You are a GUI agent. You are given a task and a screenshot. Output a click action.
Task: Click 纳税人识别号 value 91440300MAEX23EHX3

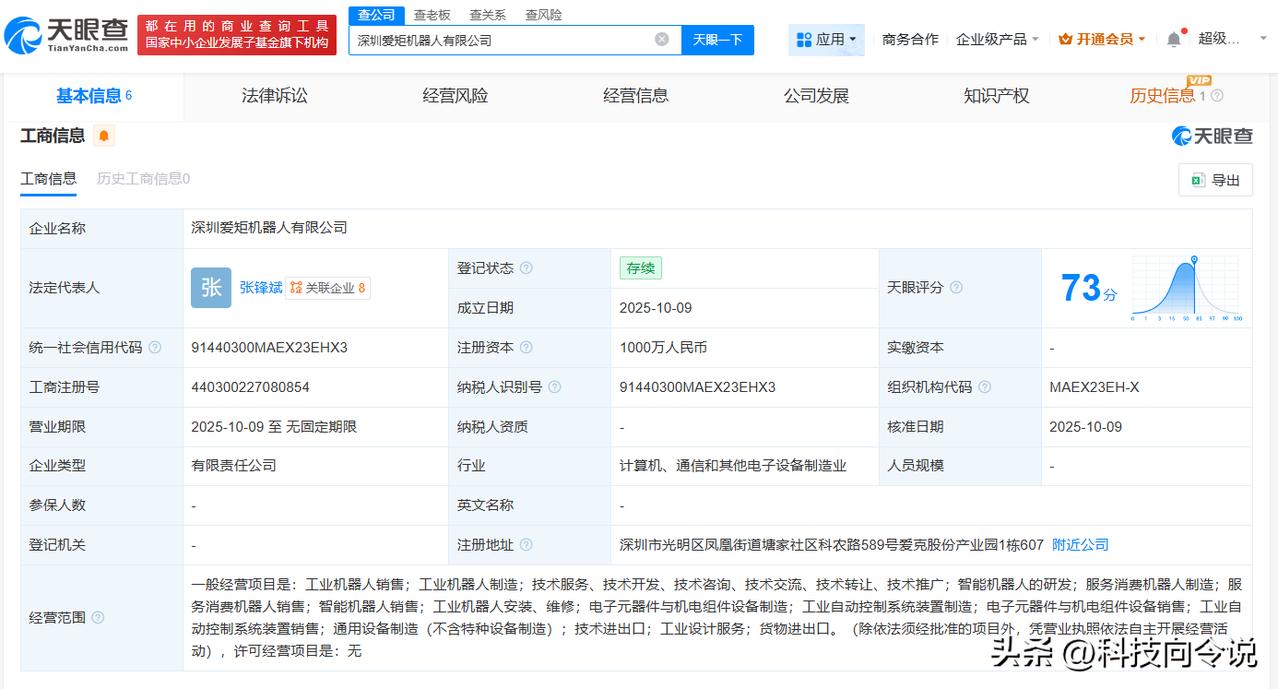[697, 387]
